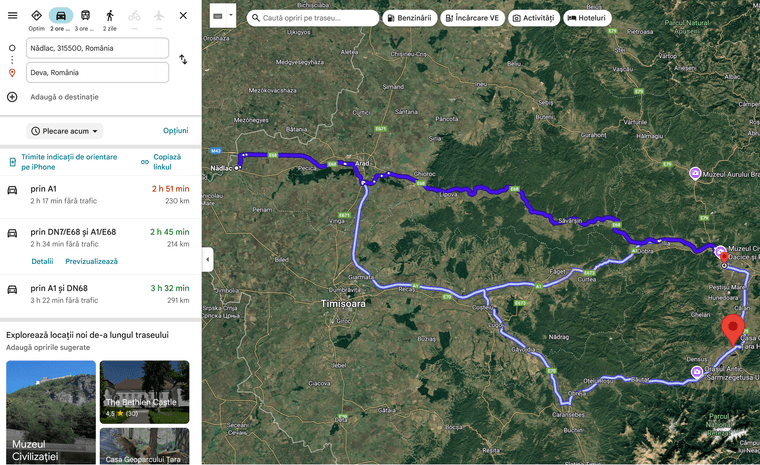Open the Plecare acum dropdown
Screen dimensions: 760x465
coord(65,131)
